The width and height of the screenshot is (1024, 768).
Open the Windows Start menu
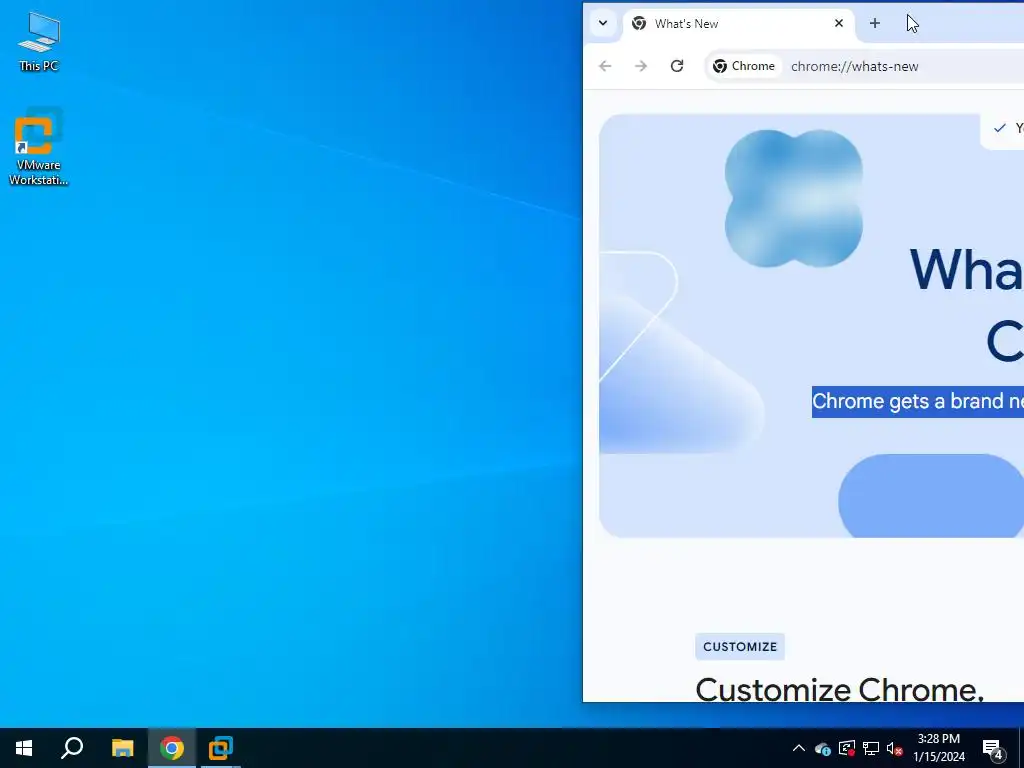(x=24, y=748)
